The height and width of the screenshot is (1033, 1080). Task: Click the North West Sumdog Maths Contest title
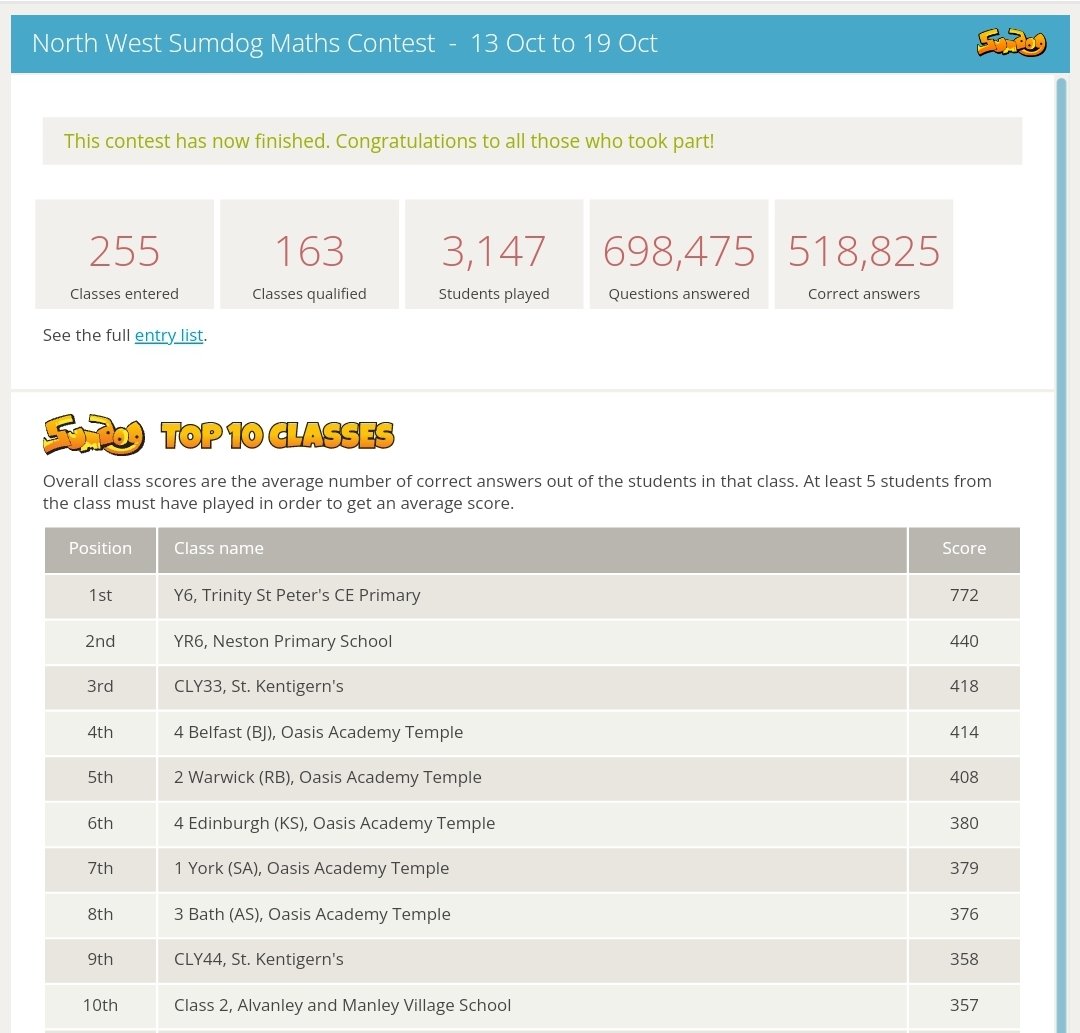[x=344, y=43]
